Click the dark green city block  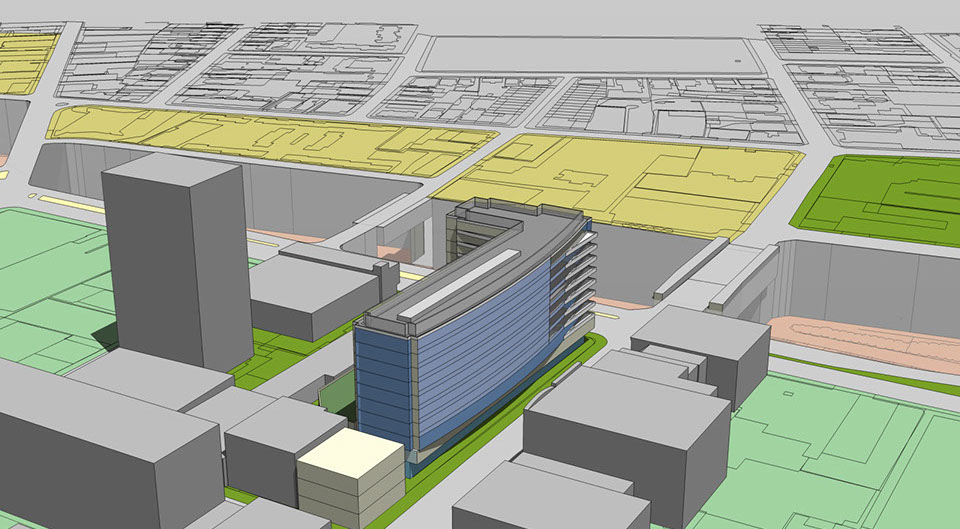point(880,200)
